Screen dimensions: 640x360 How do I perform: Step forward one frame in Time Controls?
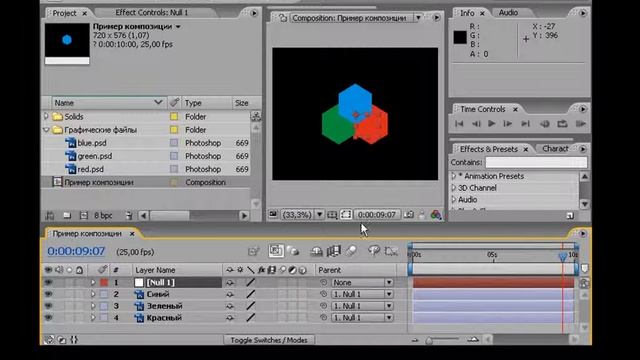click(x=507, y=124)
